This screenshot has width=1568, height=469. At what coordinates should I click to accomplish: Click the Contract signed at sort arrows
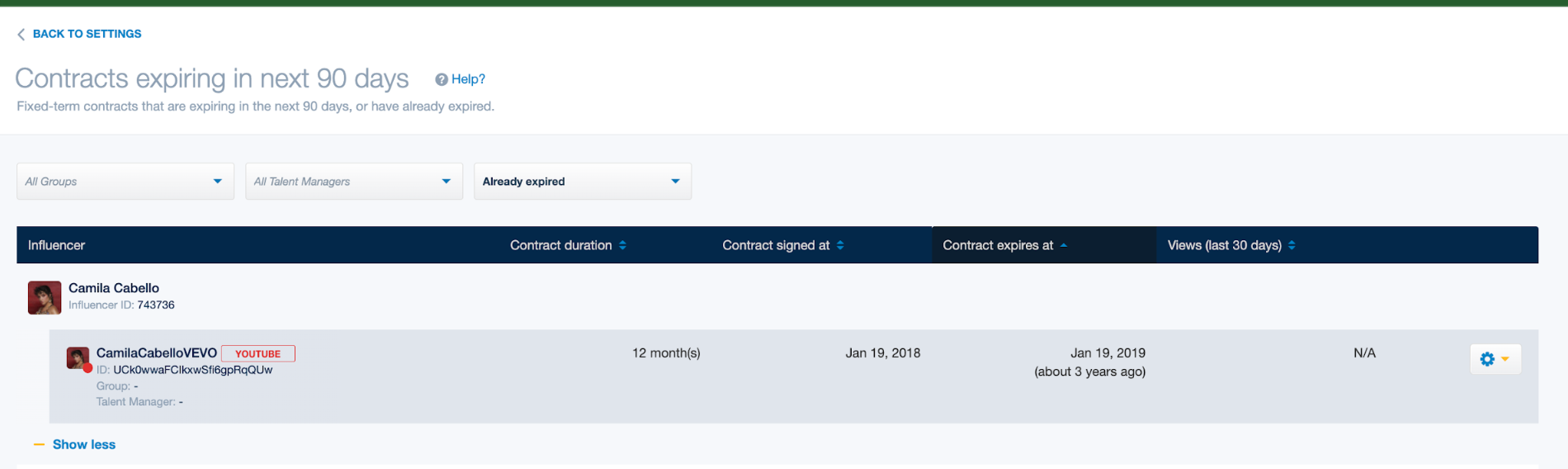point(840,245)
